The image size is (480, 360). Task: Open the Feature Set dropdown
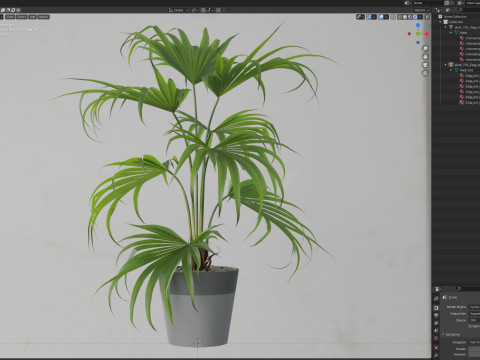(x=474, y=314)
